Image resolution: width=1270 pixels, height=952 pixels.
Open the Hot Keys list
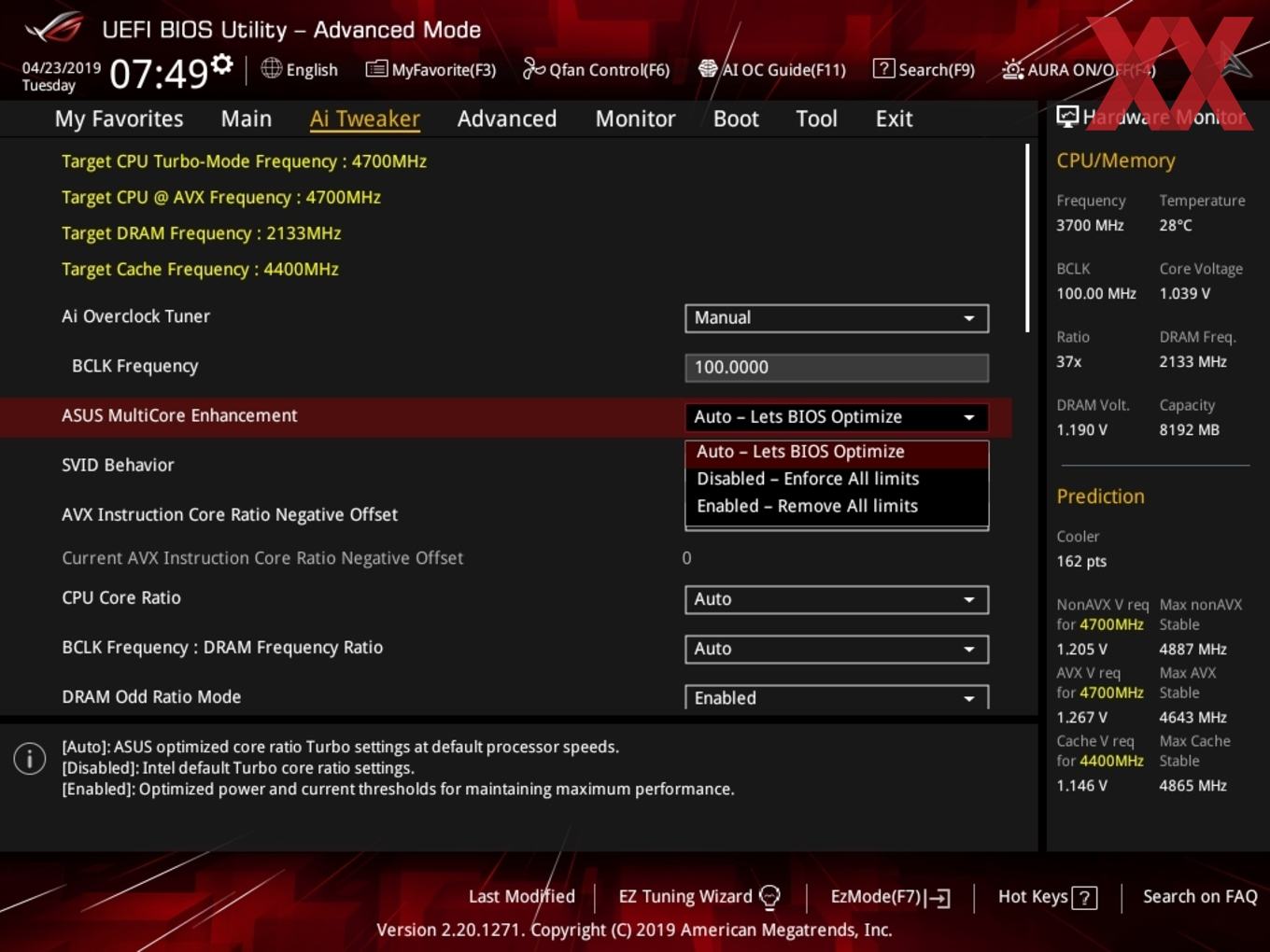(x=1047, y=897)
